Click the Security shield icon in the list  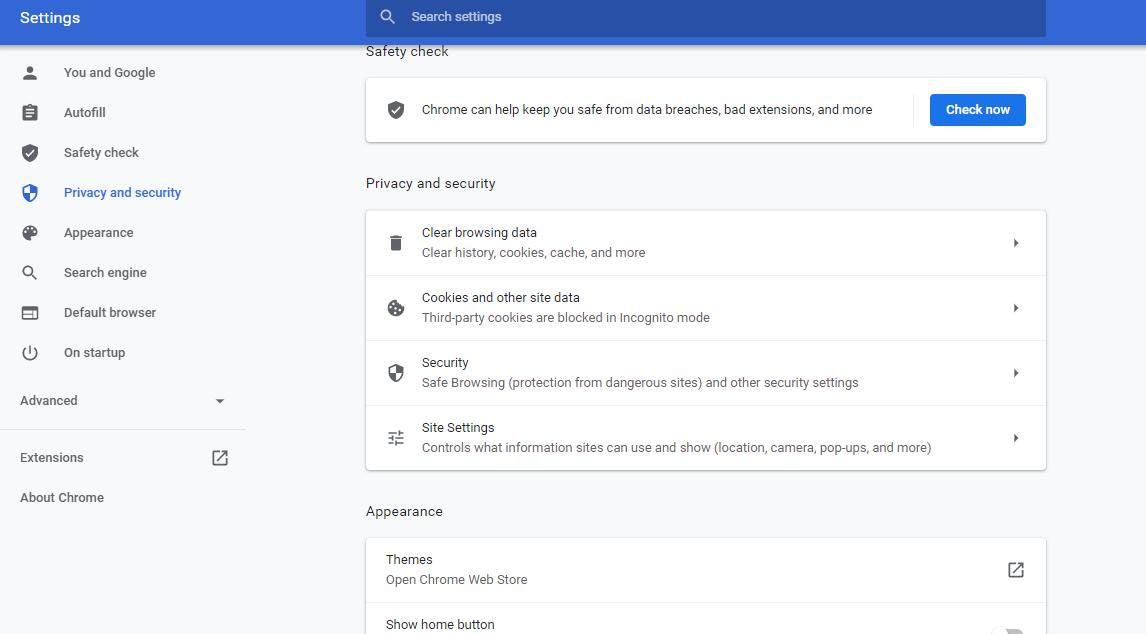point(396,372)
